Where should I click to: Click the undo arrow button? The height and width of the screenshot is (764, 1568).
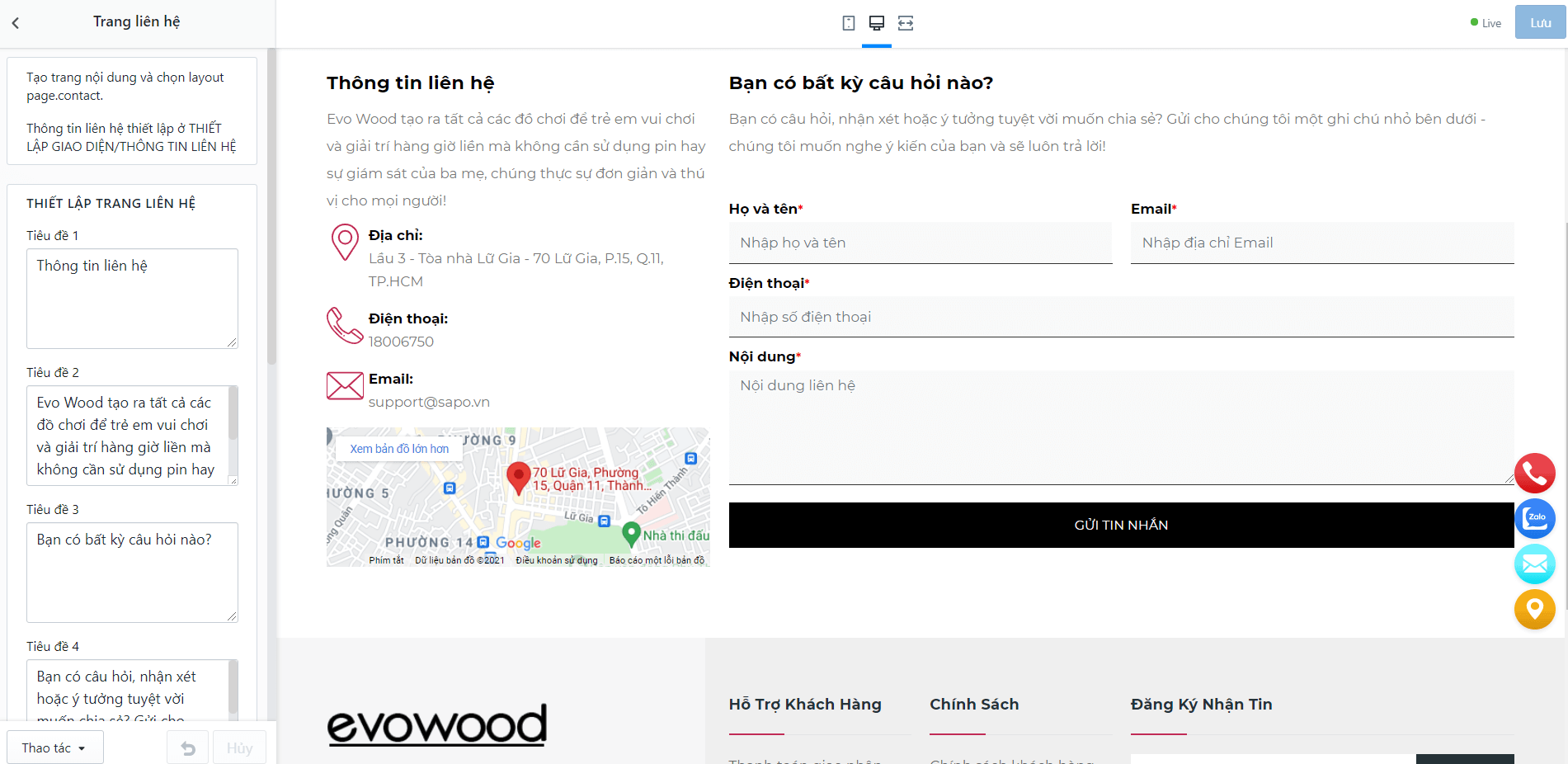tap(188, 748)
